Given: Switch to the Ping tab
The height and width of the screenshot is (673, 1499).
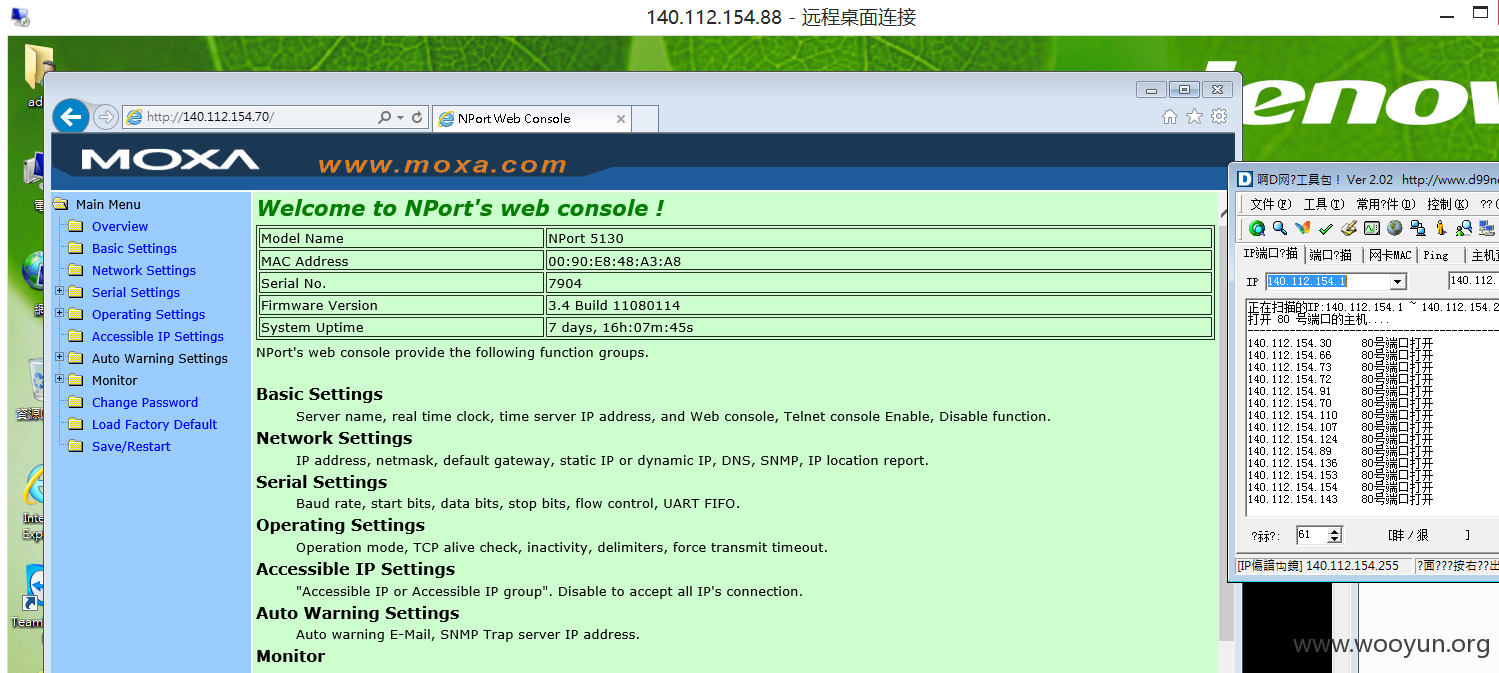Looking at the screenshot, I should pos(1436,256).
